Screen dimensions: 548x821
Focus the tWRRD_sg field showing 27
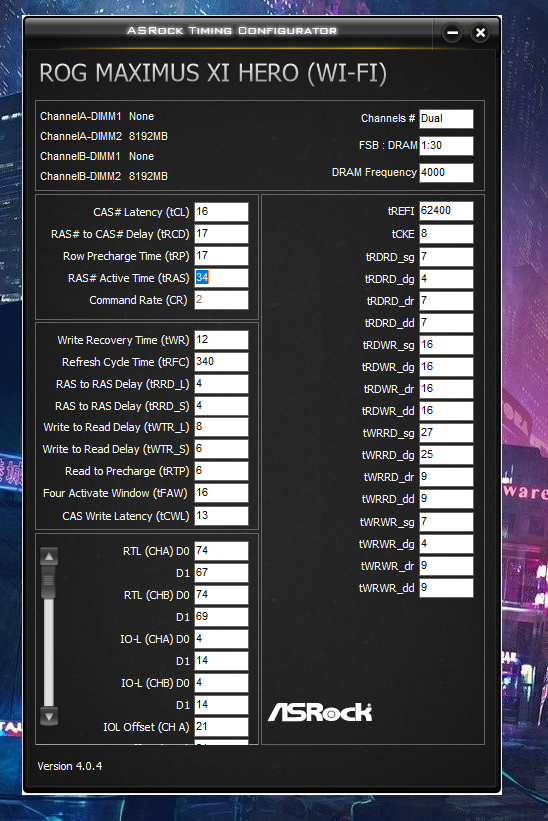[x=446, y=433]
